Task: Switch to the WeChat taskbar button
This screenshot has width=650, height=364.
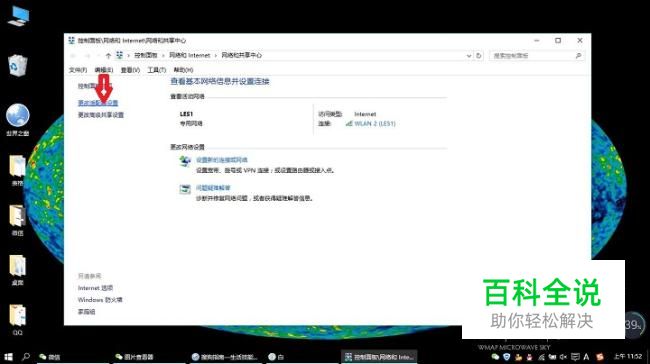Action: pyautogui.click(x=73, y=357)
